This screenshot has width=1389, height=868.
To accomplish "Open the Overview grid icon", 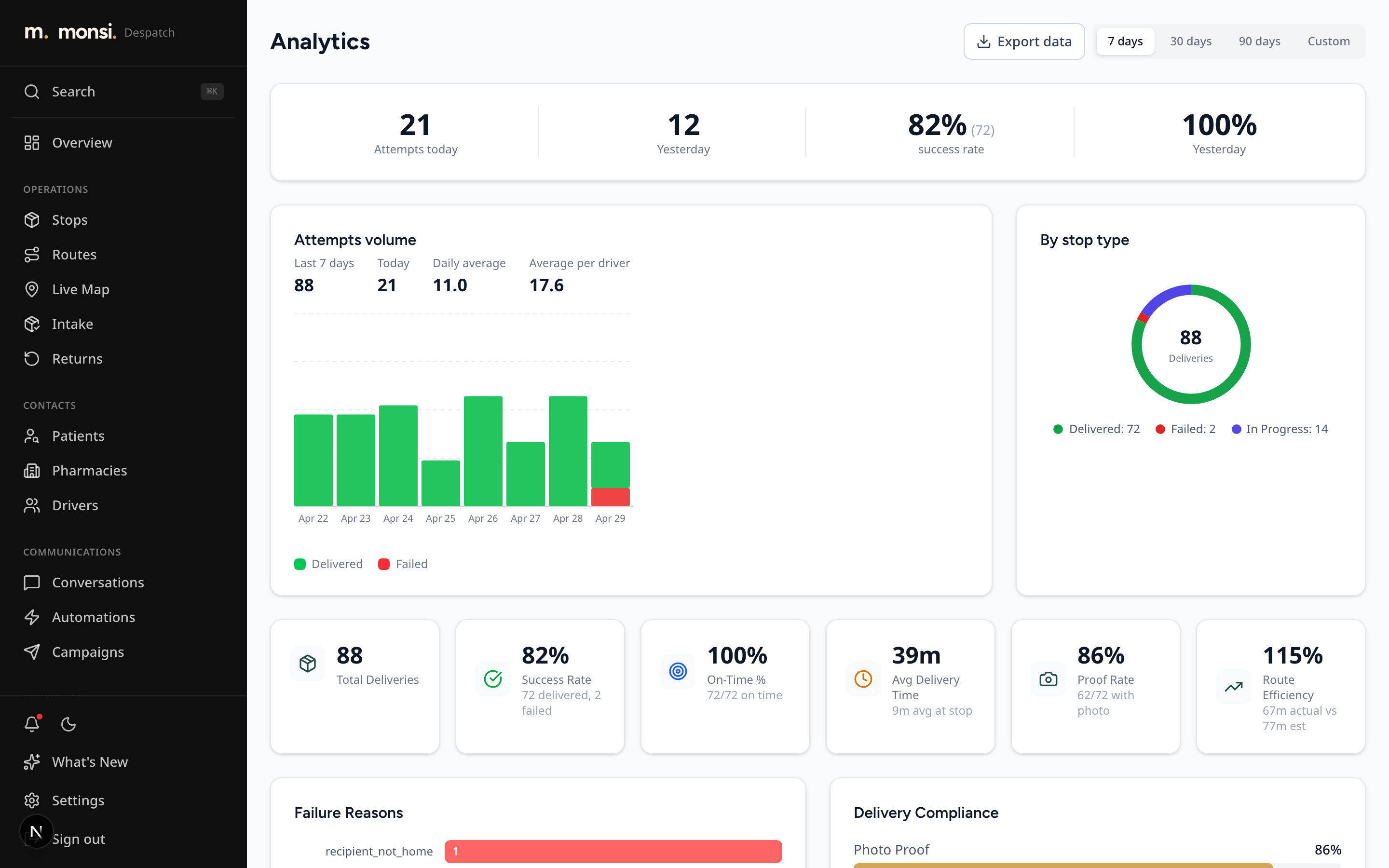I will (x=32, y=142).
